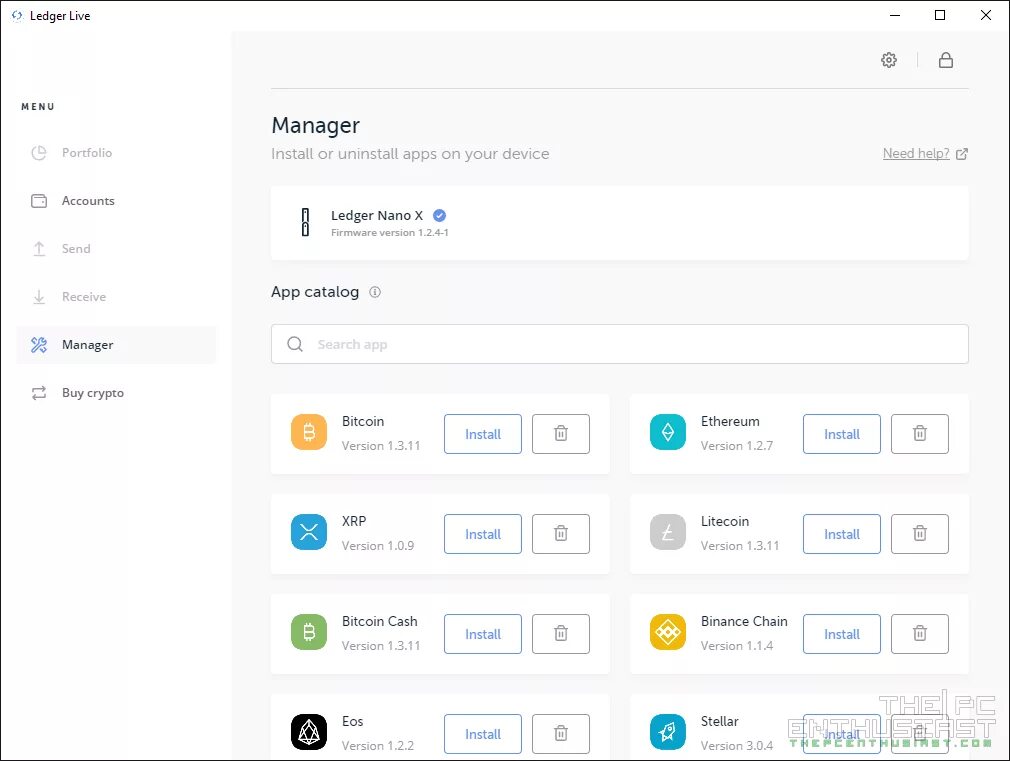Select Manager in the sidebar
The width and height of the screenshot is (1010, 761).
click(116, 345)
